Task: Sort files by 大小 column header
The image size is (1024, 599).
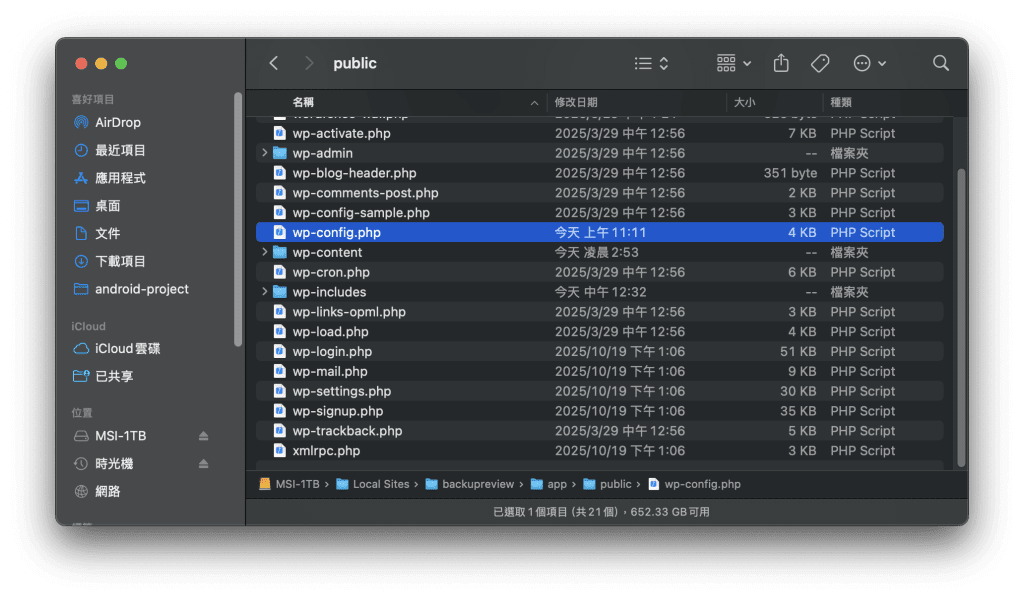Action: pyautogui.click(x=745, y=102)
